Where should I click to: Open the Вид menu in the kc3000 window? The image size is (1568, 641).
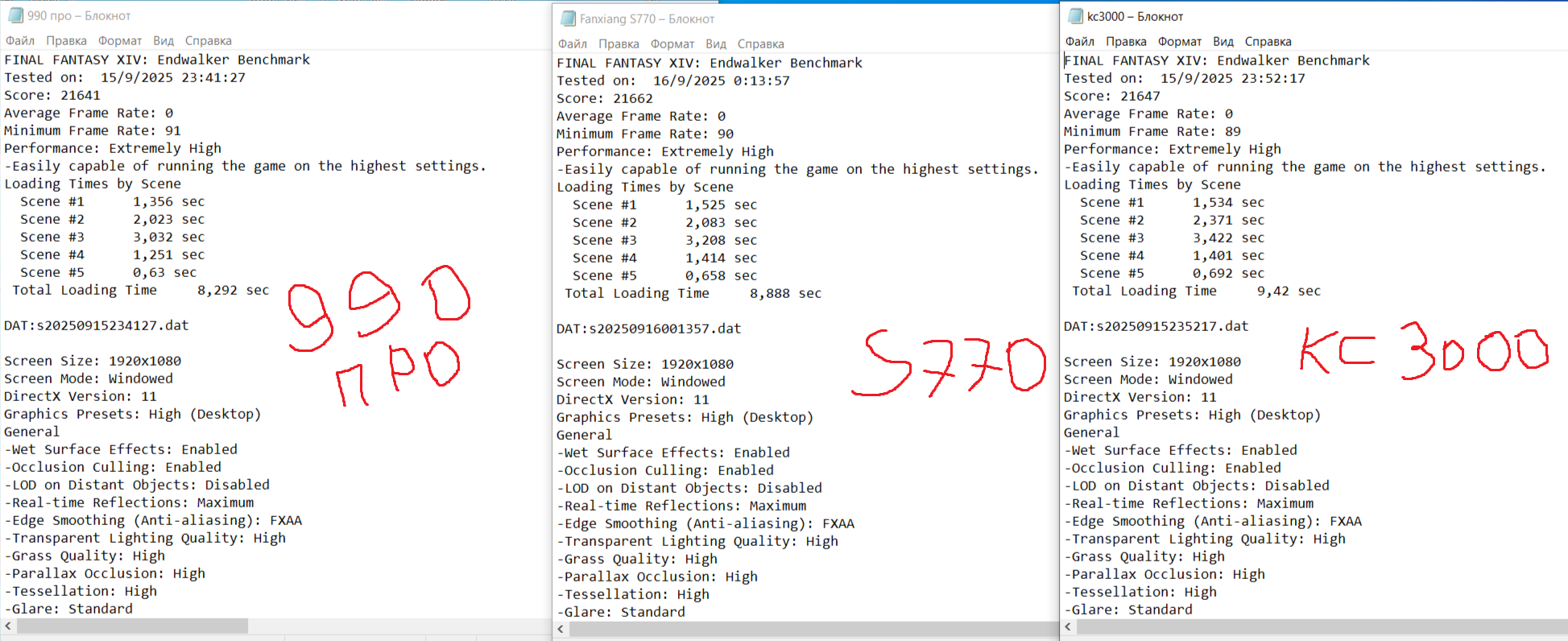pos(1223,42)
